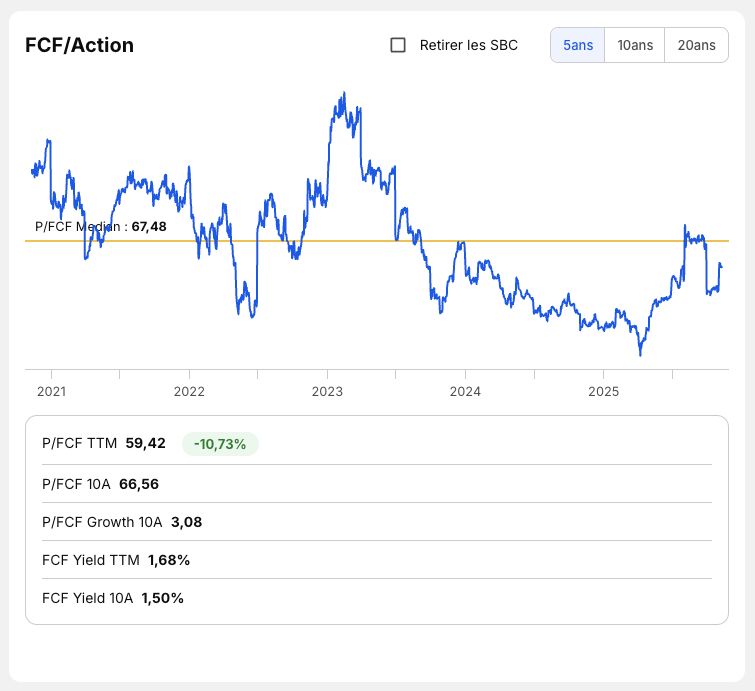Click the P/FCF Median 67,48 label
This screenshot has height=691, width=755.
[x=101, y=226]
